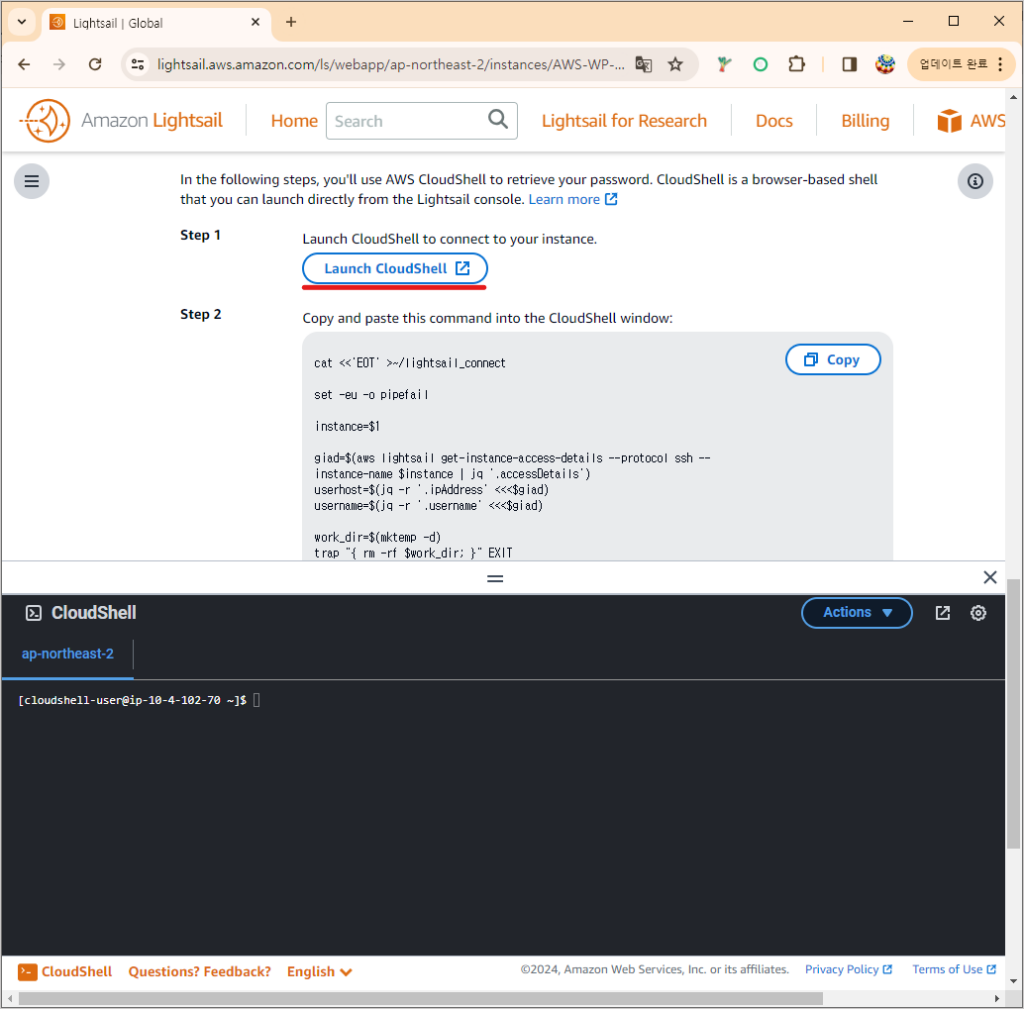Click the search magnifier icon
This screenshot has height=1009, width=1024.
tap(498, 120)
